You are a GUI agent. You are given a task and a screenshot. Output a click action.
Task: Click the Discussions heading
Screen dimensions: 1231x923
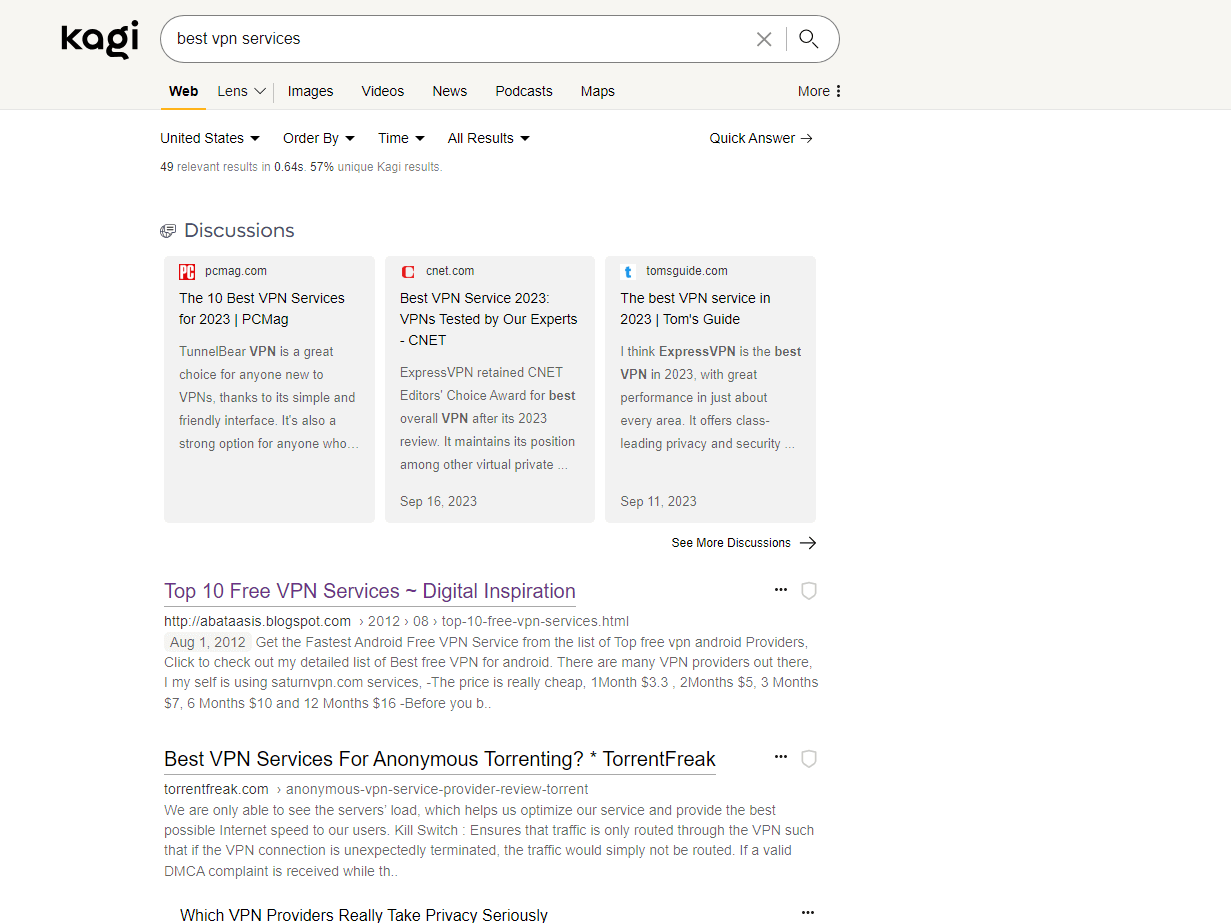(x=239, y=230)
